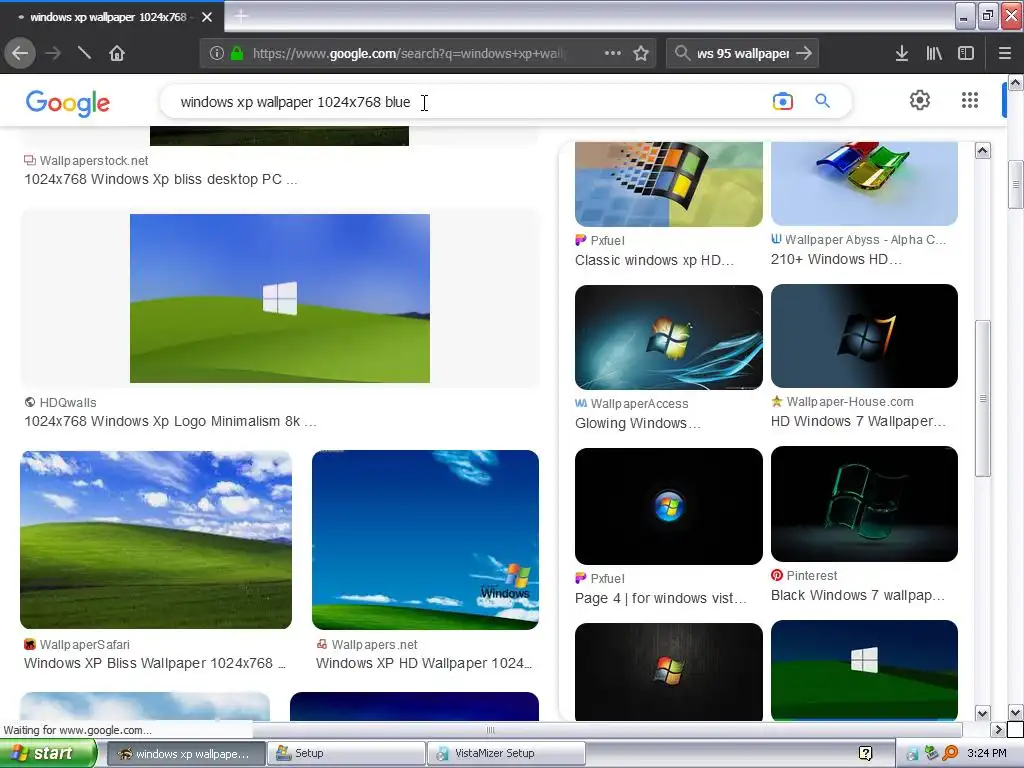Open the green glass Windows logo thumbnail
This screenshot has height=768, width=1024.
pyautogui.click(x=864, y=504)
